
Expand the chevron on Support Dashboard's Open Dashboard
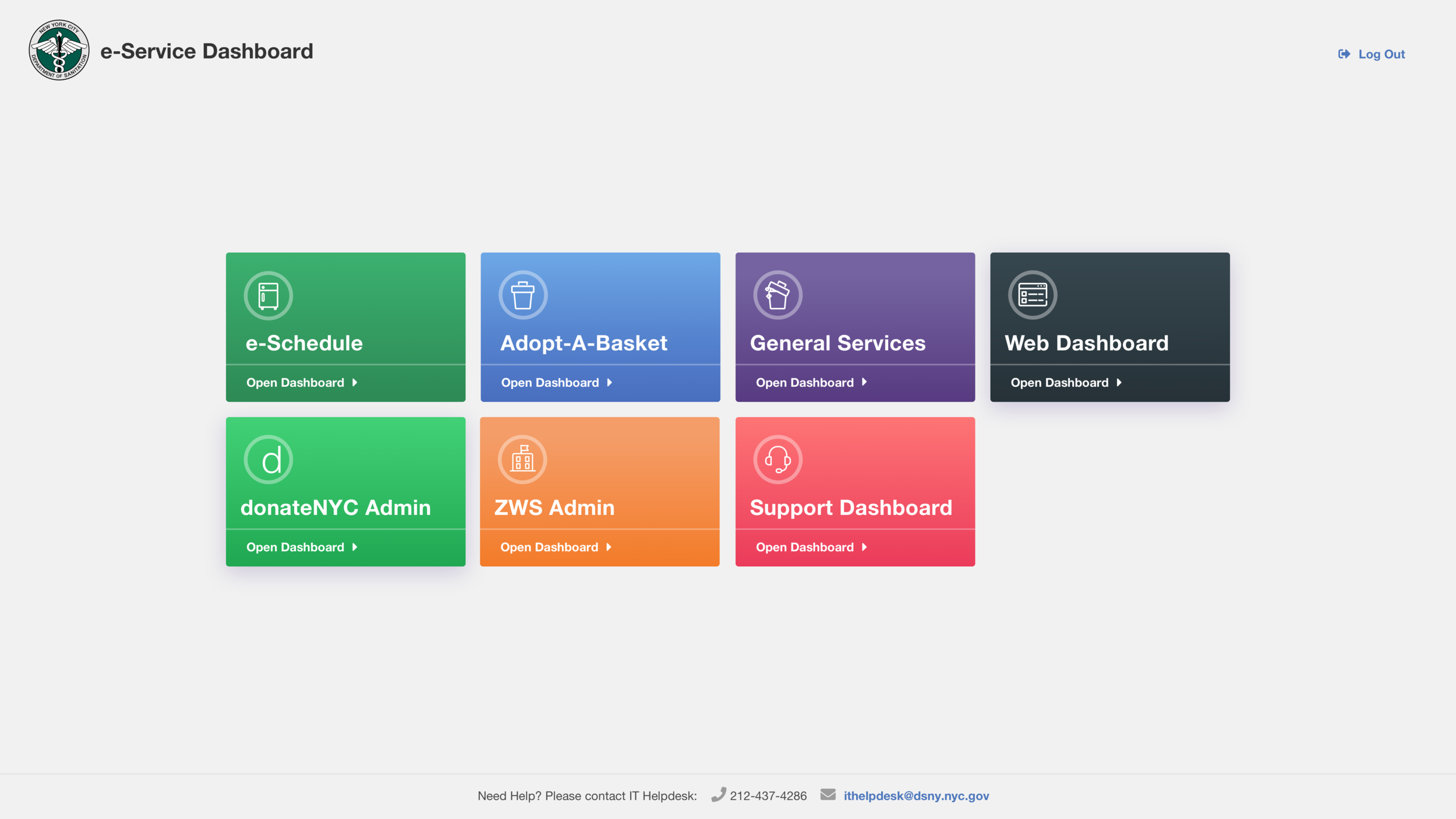click(865, 546)
